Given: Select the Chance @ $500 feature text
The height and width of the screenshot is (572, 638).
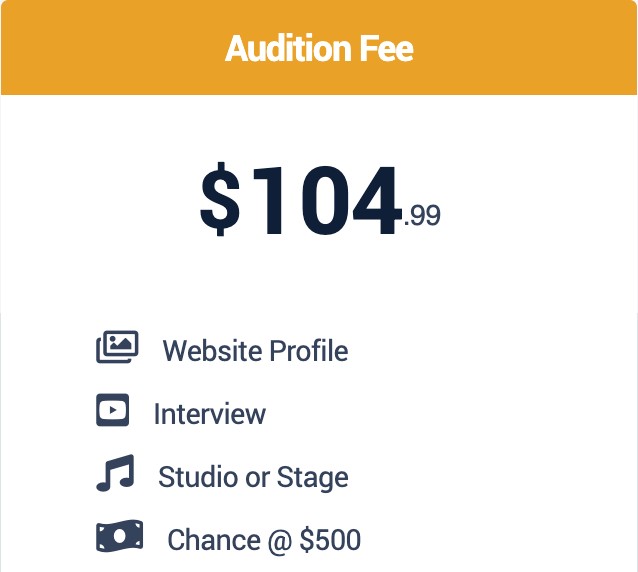Looking at the screenshot, I should pos(264,541).
